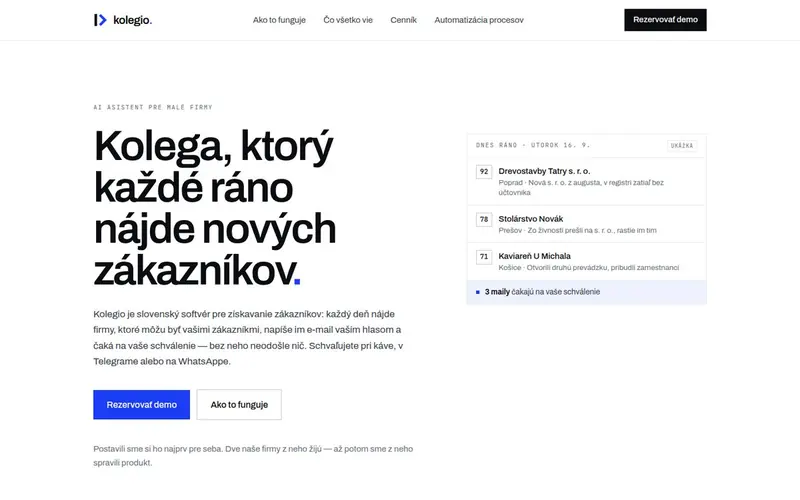Click the Poprad description under Drevostavby Tatry
Viewport: 800px width, 500px height.
coord(581,187)
